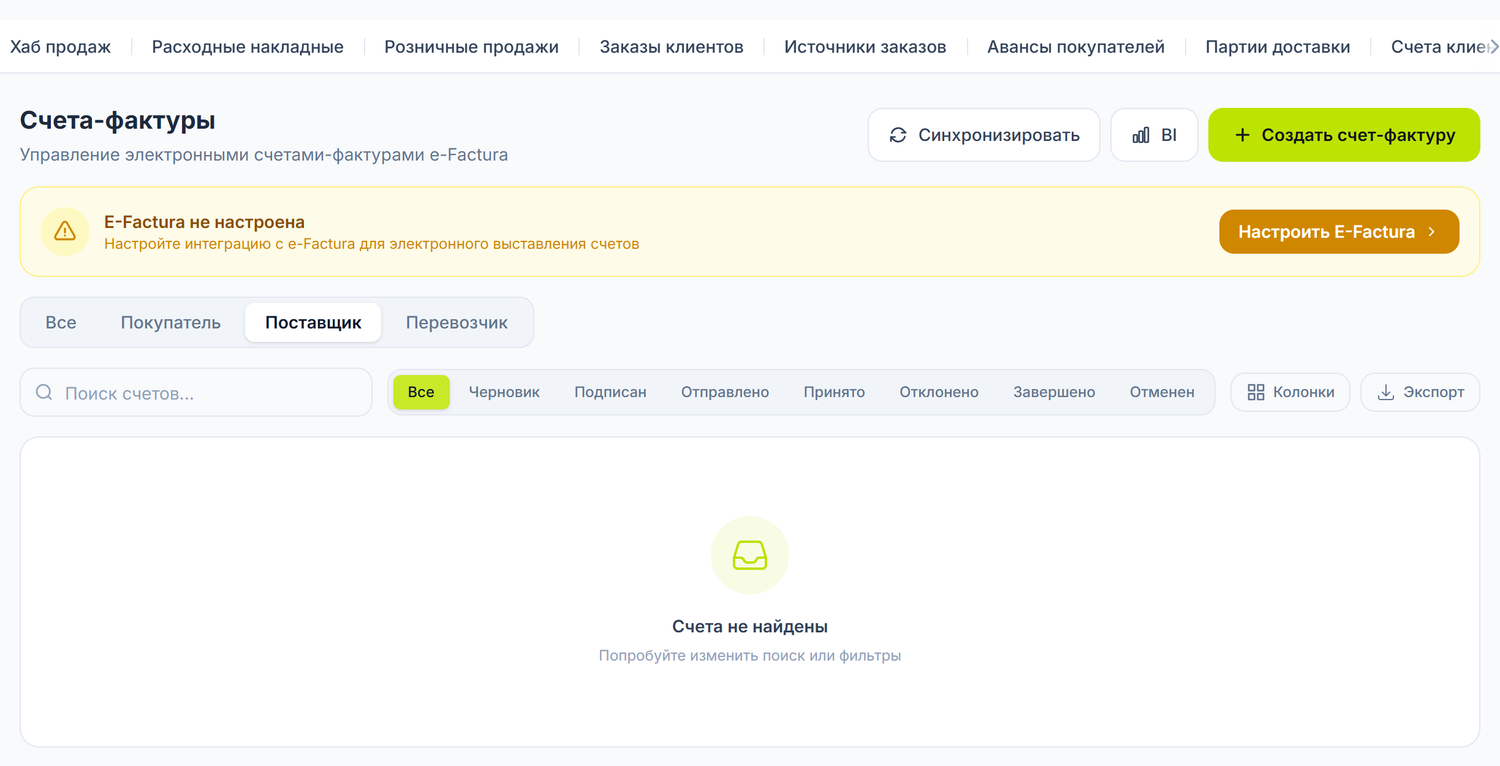The height and width of the screenshot is (766, 1500).
Task: Click the magnifier icon in the search field
Action: pos(44,392)
